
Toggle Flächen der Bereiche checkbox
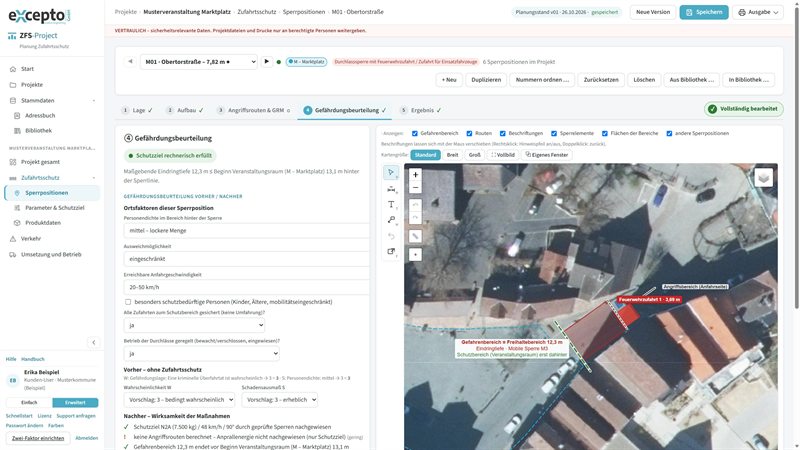605,133
